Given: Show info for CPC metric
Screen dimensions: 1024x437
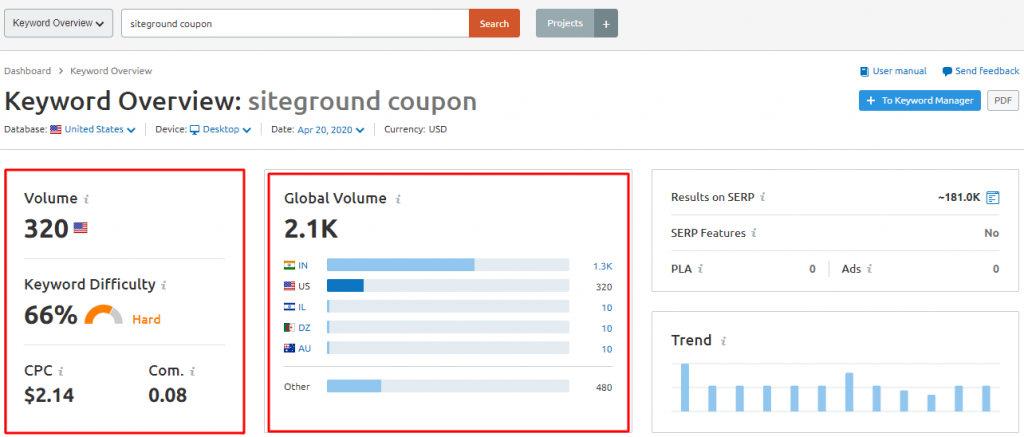Looking at the screenshot, I should (61, 372).
